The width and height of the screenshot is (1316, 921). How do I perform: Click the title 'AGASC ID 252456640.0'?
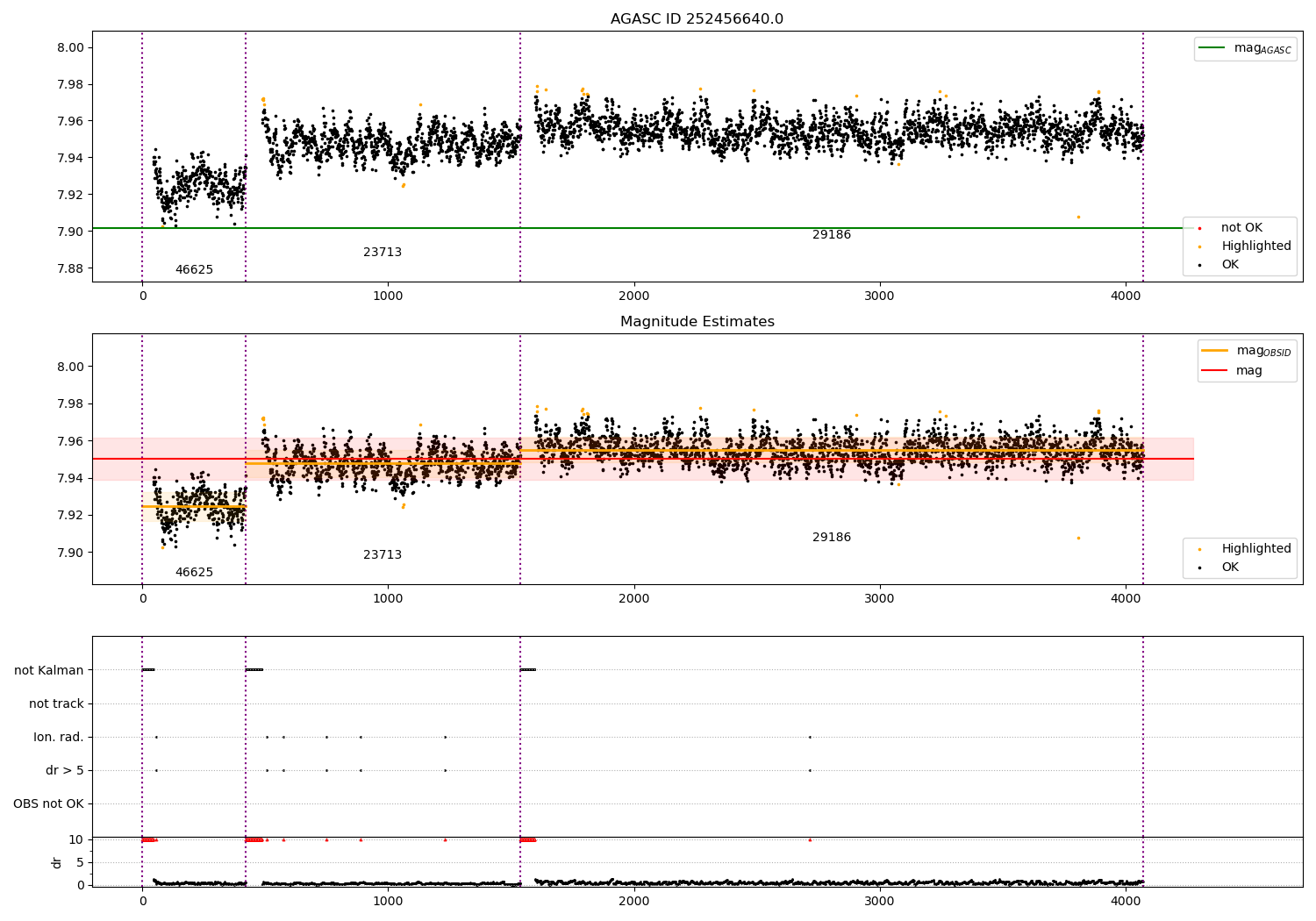(x=697, y=19)
